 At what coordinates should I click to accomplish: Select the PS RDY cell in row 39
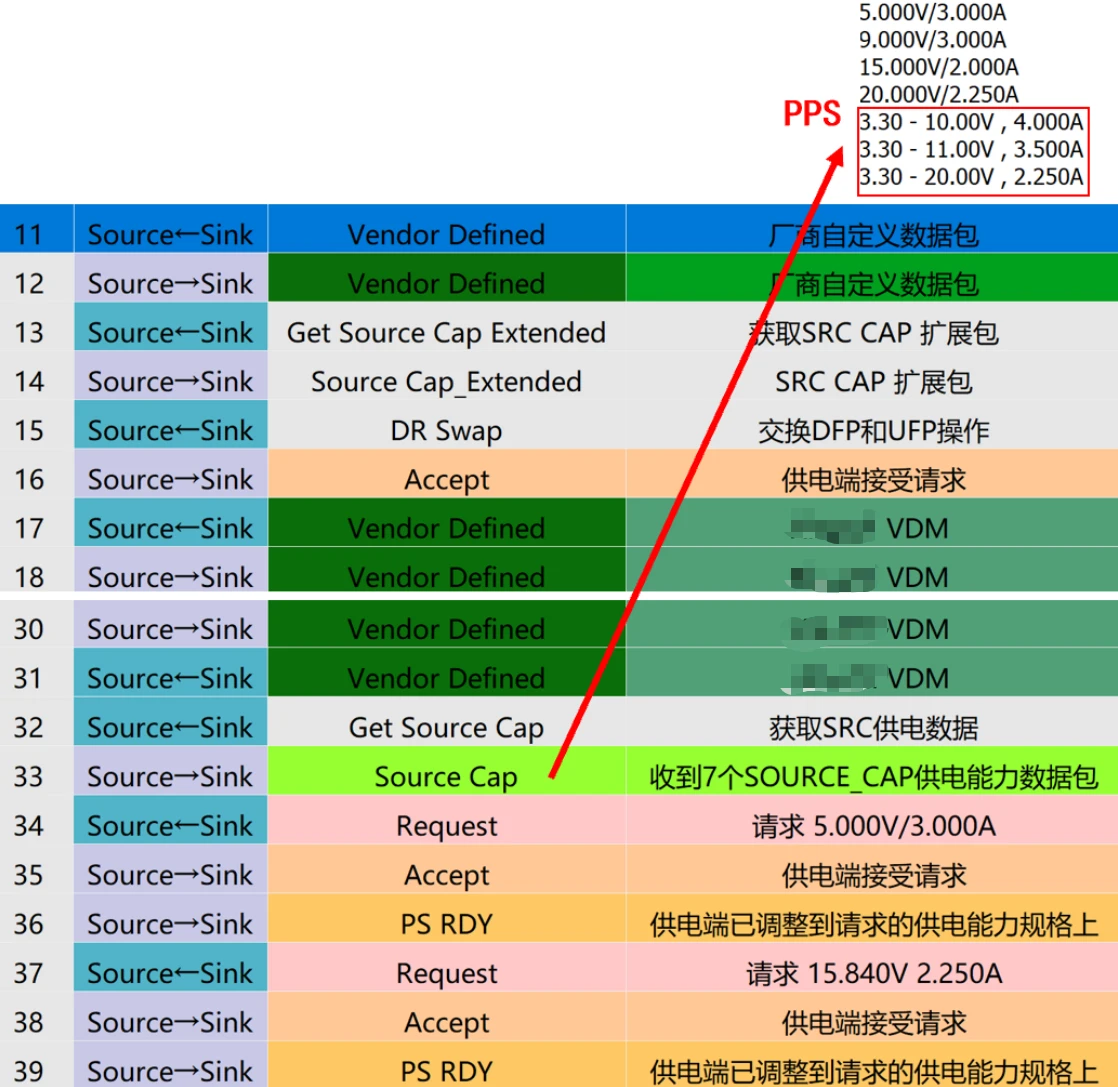tap(446, 1071)
